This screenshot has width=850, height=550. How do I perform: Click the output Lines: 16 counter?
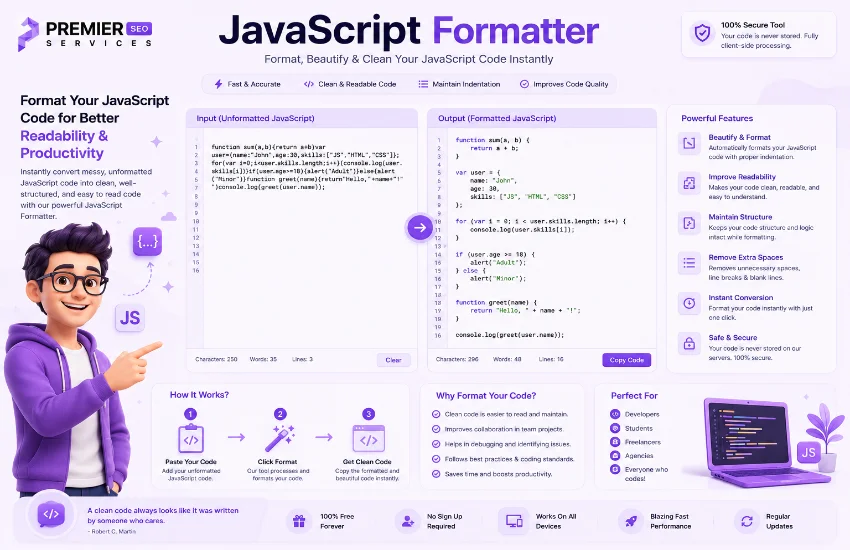click(551, 359)
